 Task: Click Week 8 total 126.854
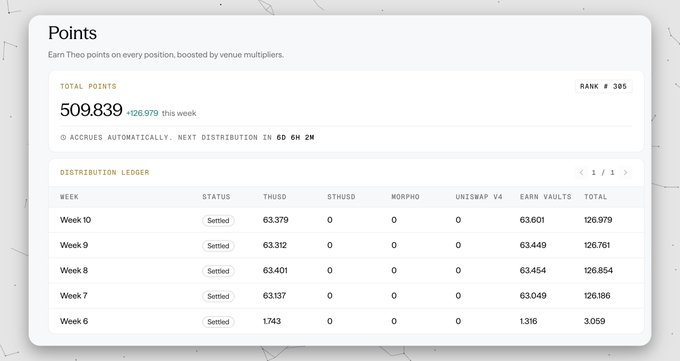(598, 270)
